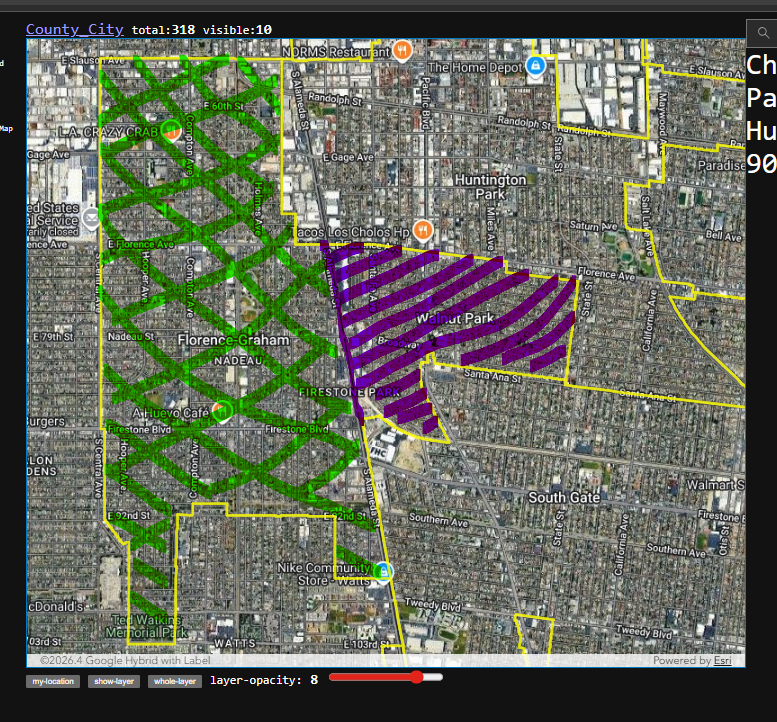Click the WATTS neighborhood label
777x722 pixels.
point(237,641)
